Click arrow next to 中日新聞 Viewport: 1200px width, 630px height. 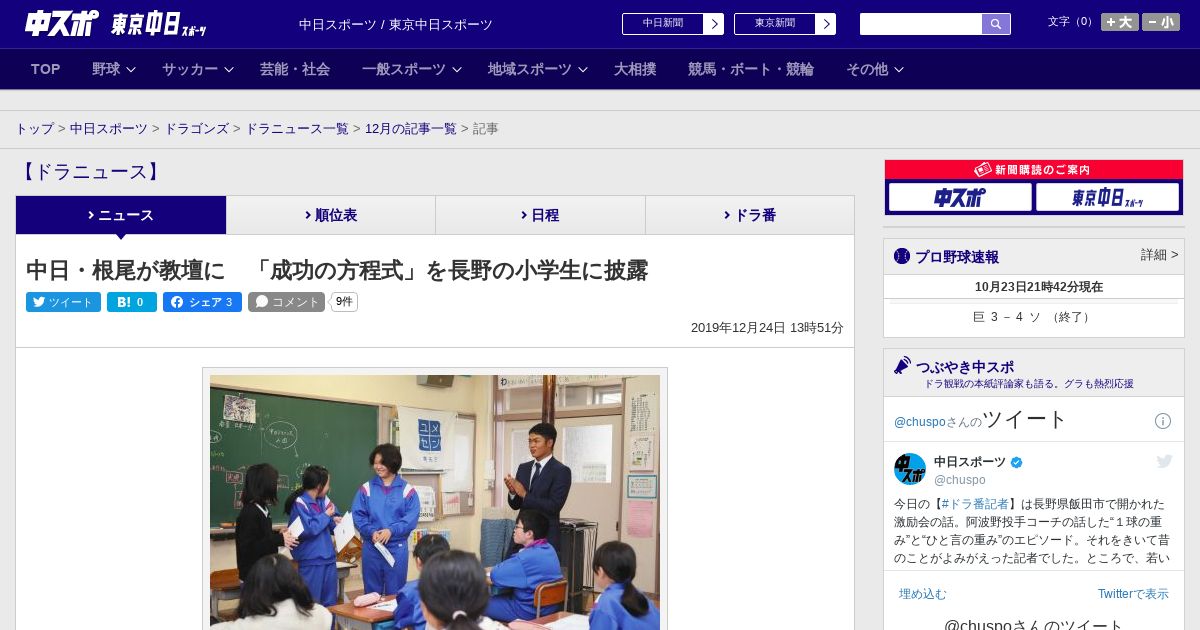714,24
